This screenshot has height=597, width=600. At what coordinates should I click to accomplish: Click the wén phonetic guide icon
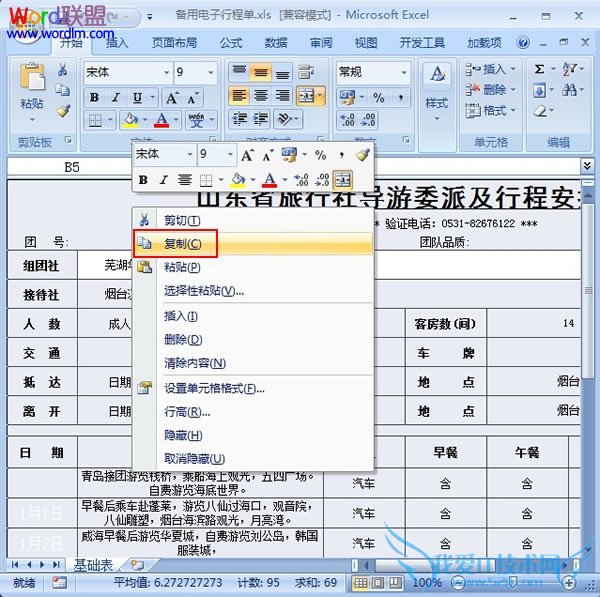196,120
